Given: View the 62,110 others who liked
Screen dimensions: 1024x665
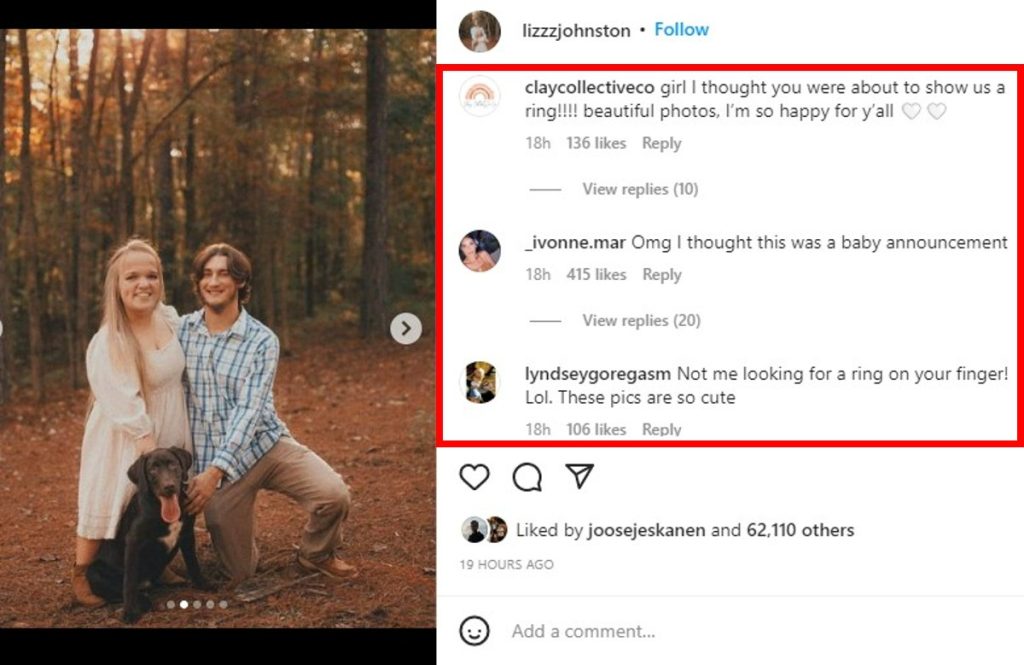Looking at the screenshot, I should [800, 530].
